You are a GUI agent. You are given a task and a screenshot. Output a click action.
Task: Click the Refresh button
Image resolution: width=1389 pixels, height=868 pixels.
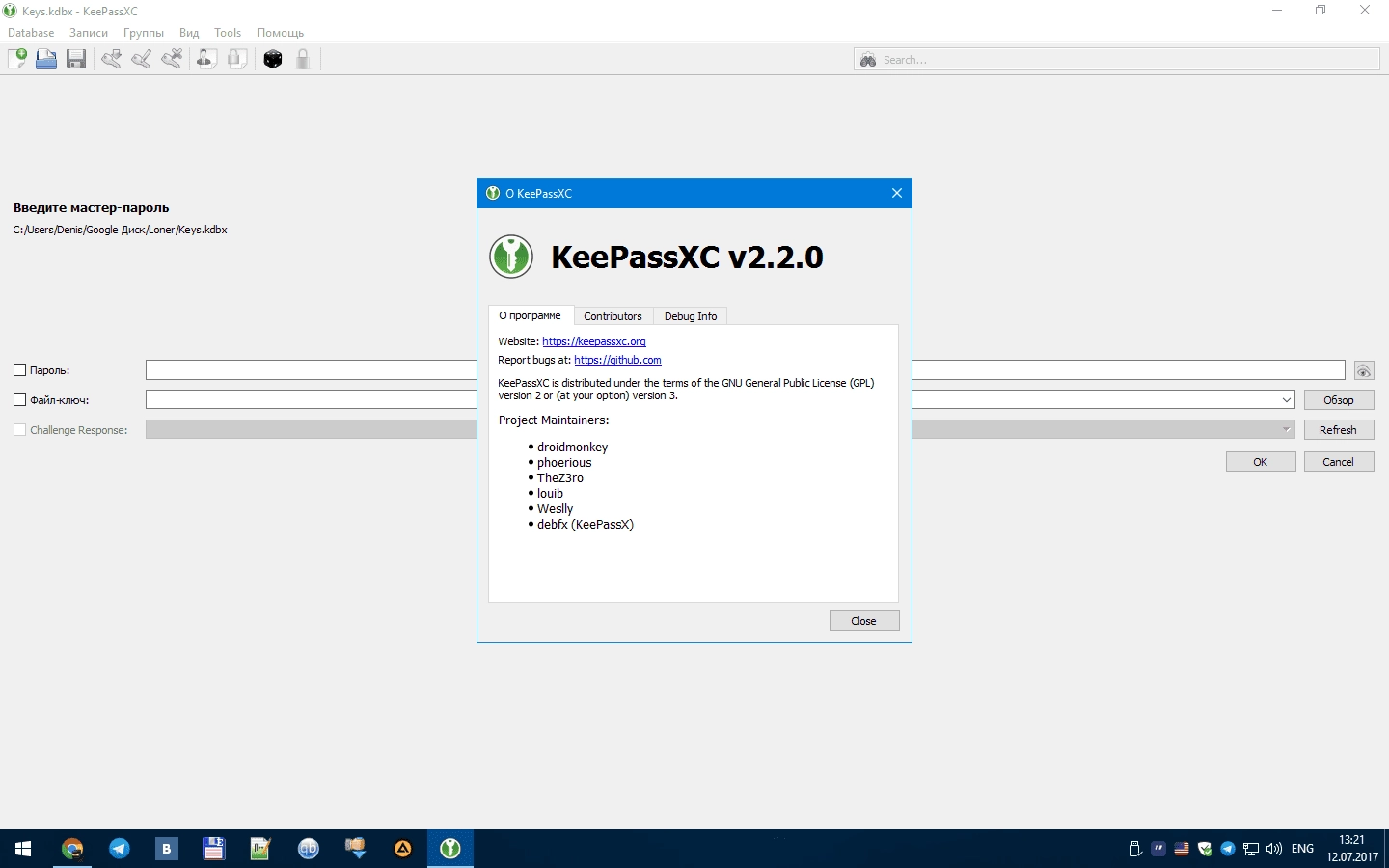pyautogui.click(x=1339, y=430)
